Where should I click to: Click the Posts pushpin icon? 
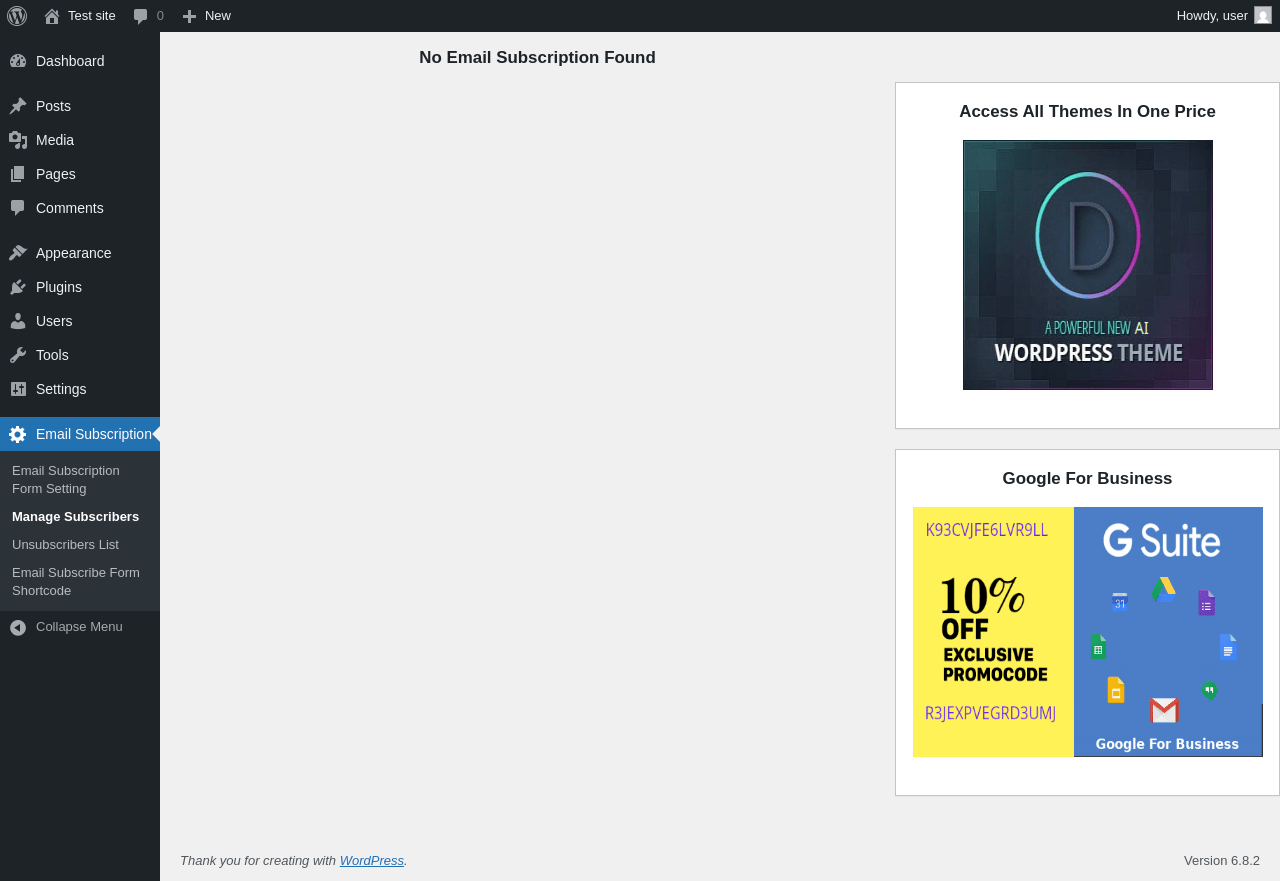[18, 106]
